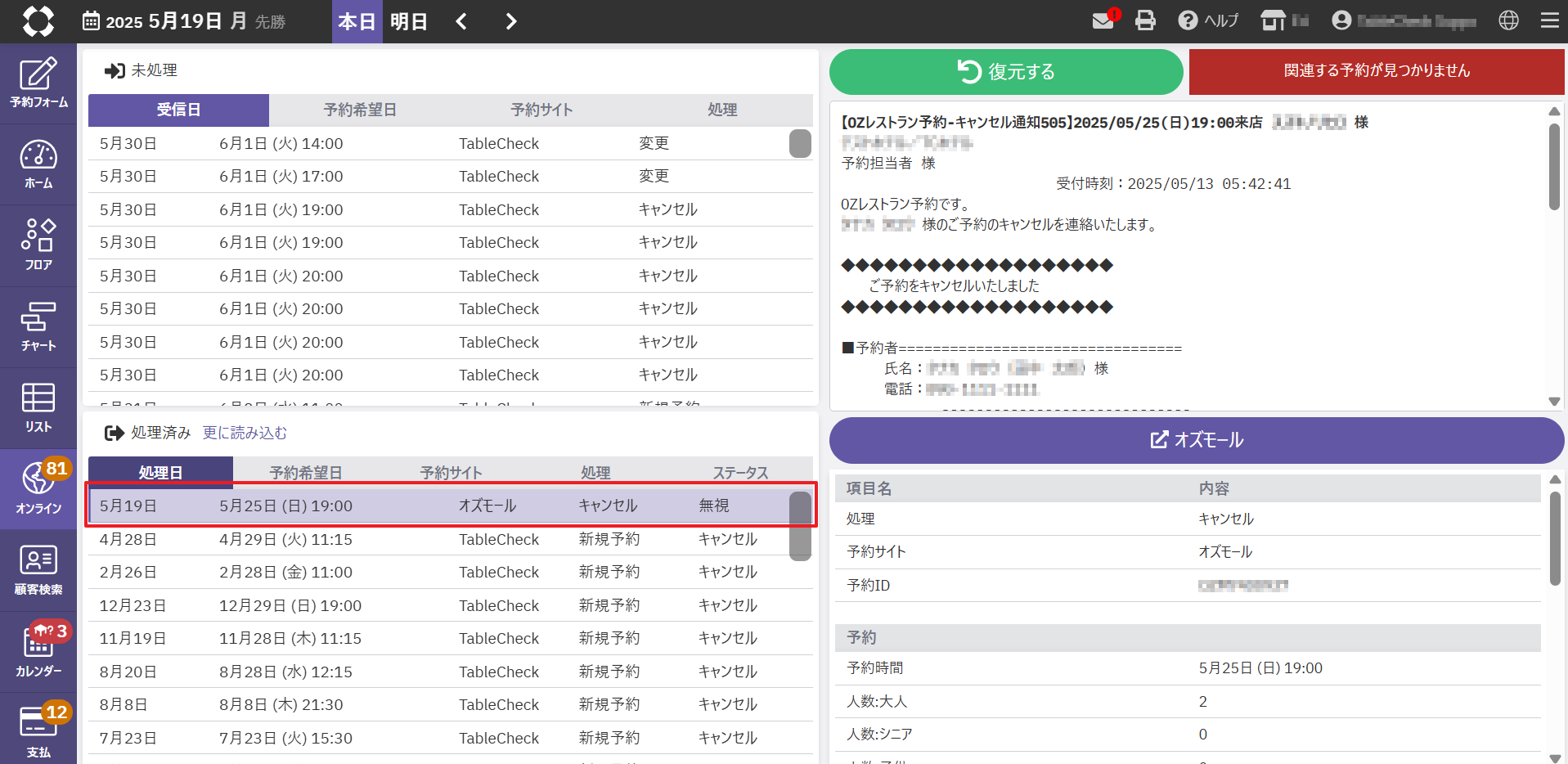Image resolution: width=1568 pixels, height=764 pixels.
Task: Open the オズモール external link button
Action: 1197,440
